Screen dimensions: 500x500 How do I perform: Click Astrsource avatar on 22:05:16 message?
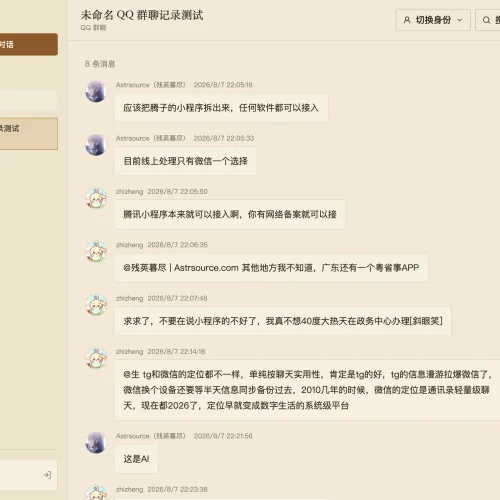tap(96, 91)
